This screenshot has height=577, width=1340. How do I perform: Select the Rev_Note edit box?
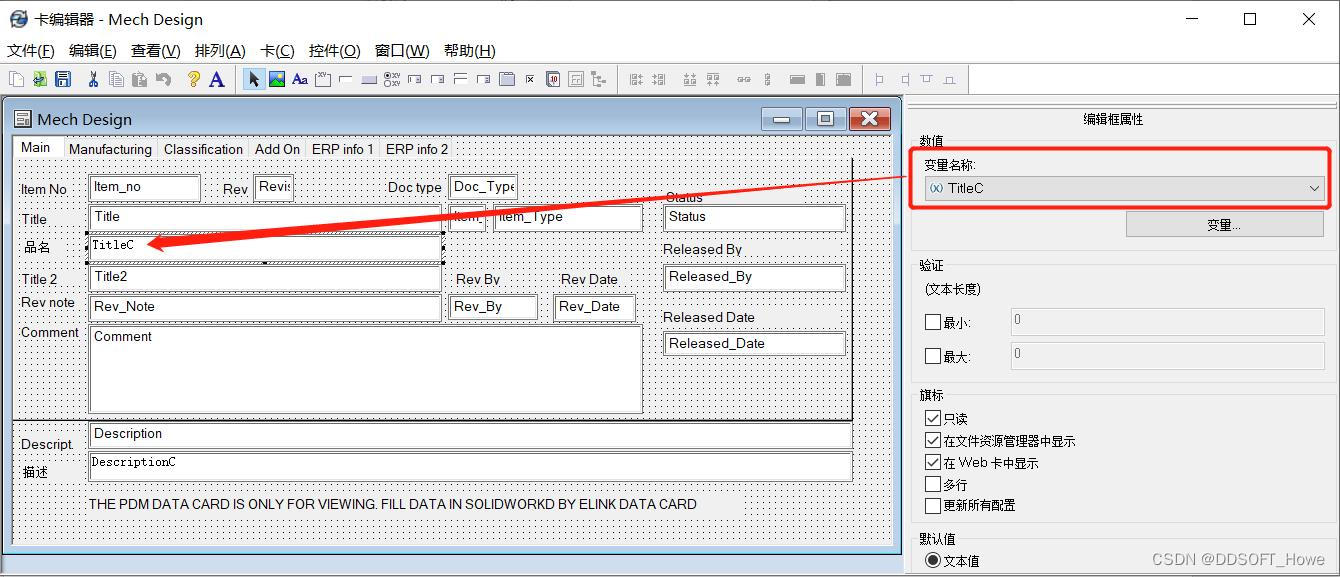click(265, 308)
